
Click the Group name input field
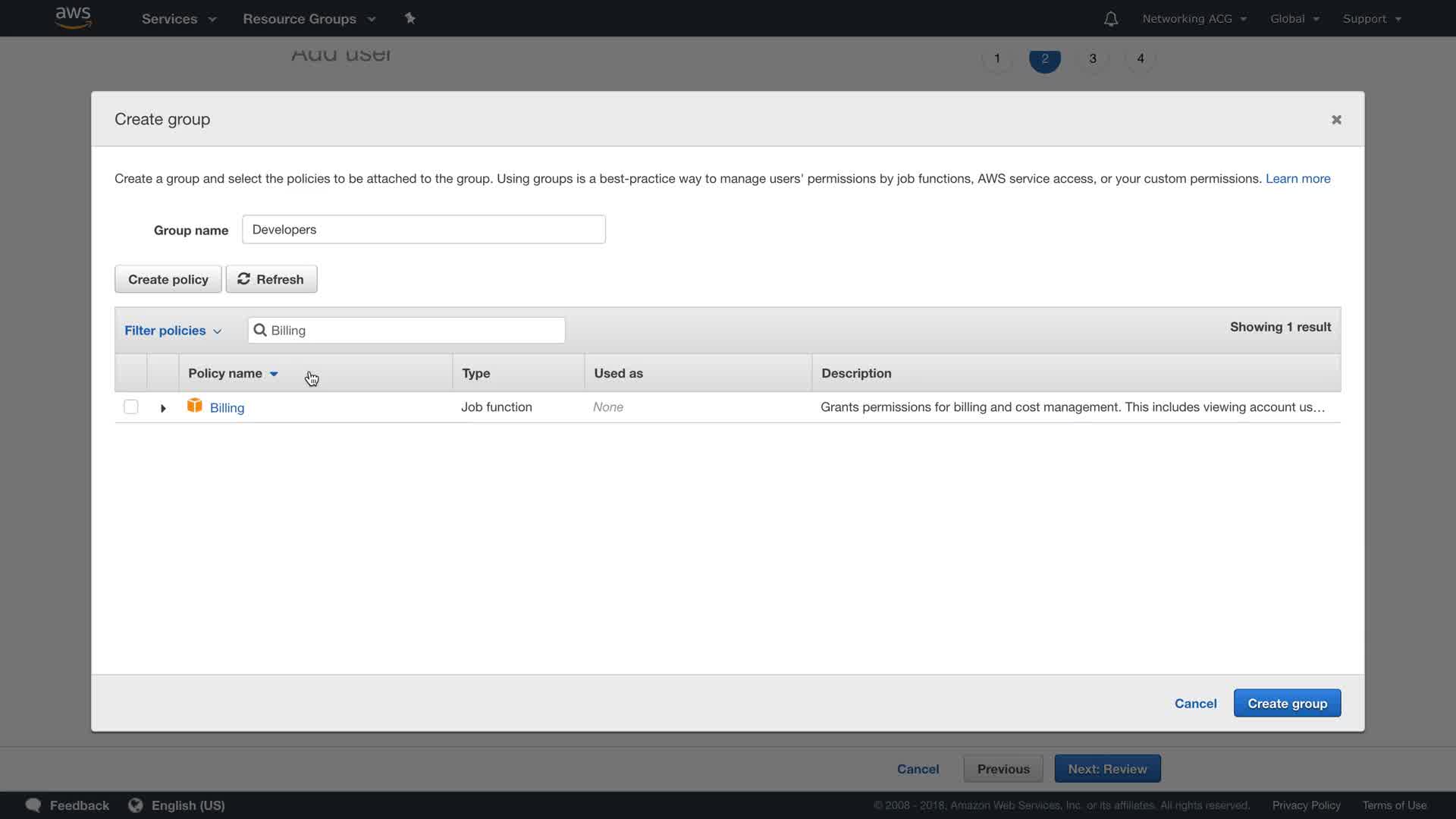coord(423,230)
